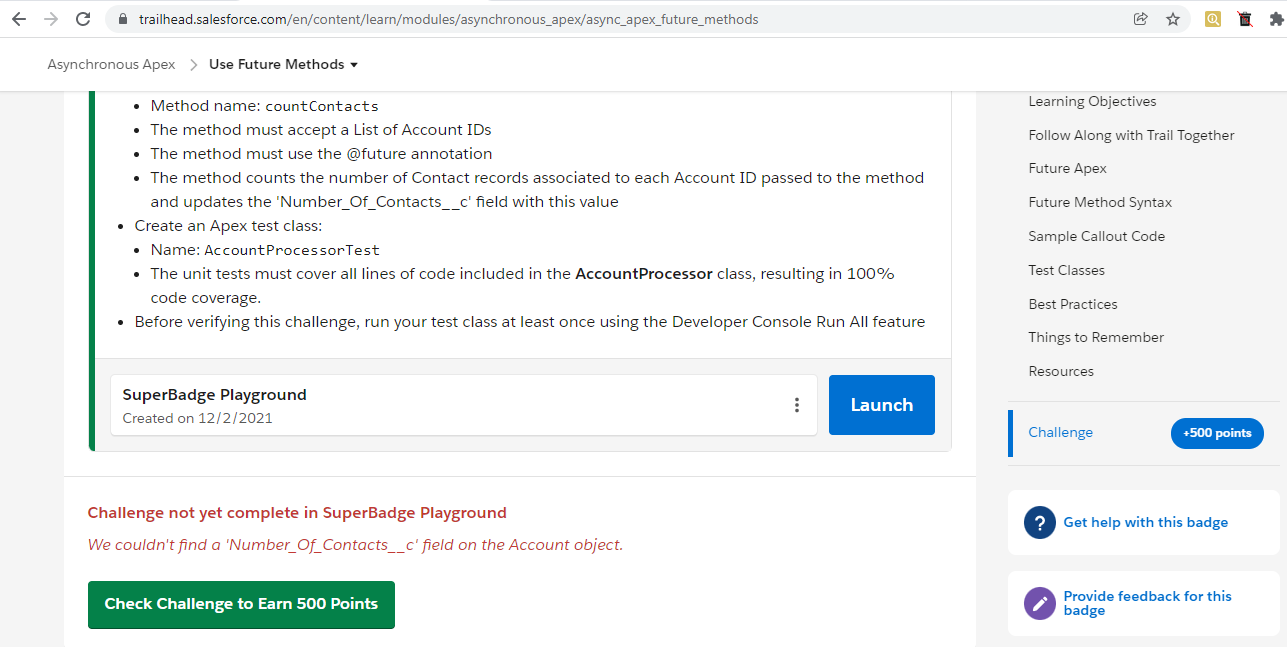Open the Test Classes section

[1066, 269]
